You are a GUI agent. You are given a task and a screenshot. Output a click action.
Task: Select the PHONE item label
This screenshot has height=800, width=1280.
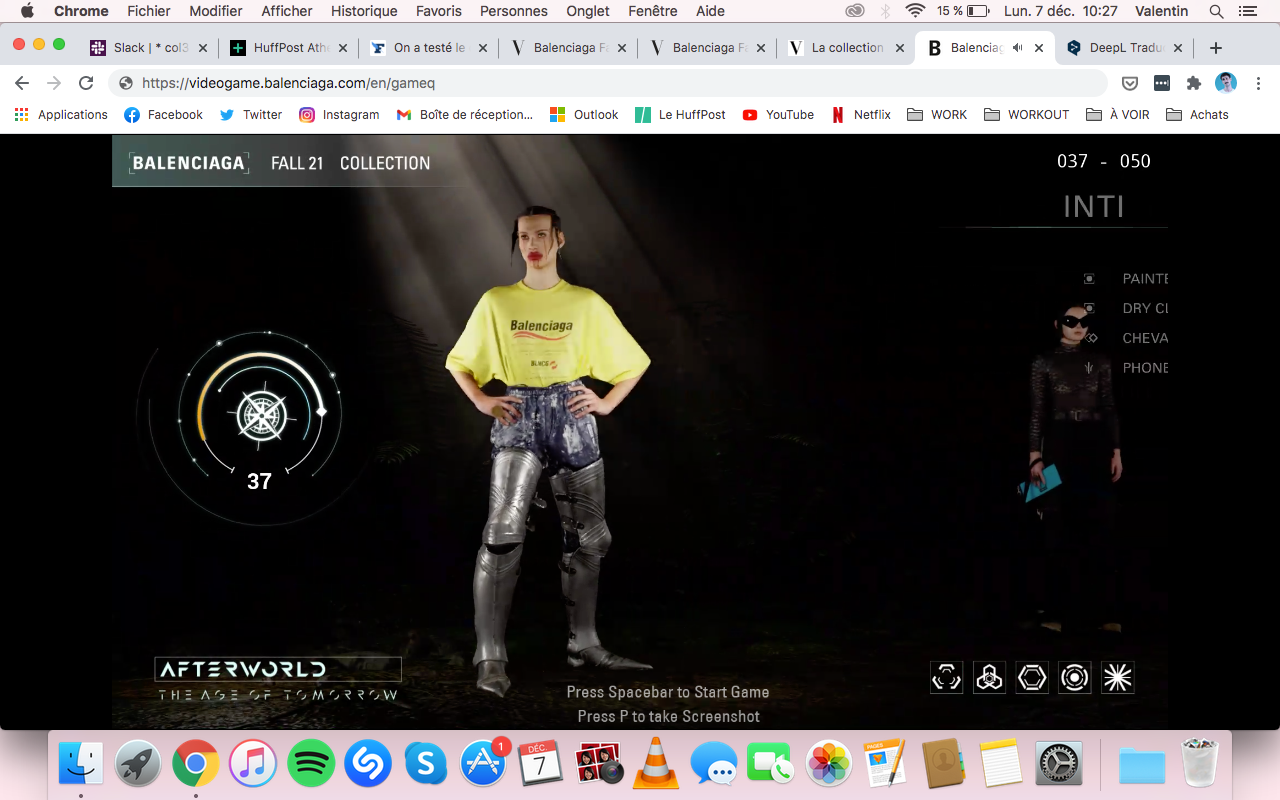pyautogui.click(x=1145, y=368)
